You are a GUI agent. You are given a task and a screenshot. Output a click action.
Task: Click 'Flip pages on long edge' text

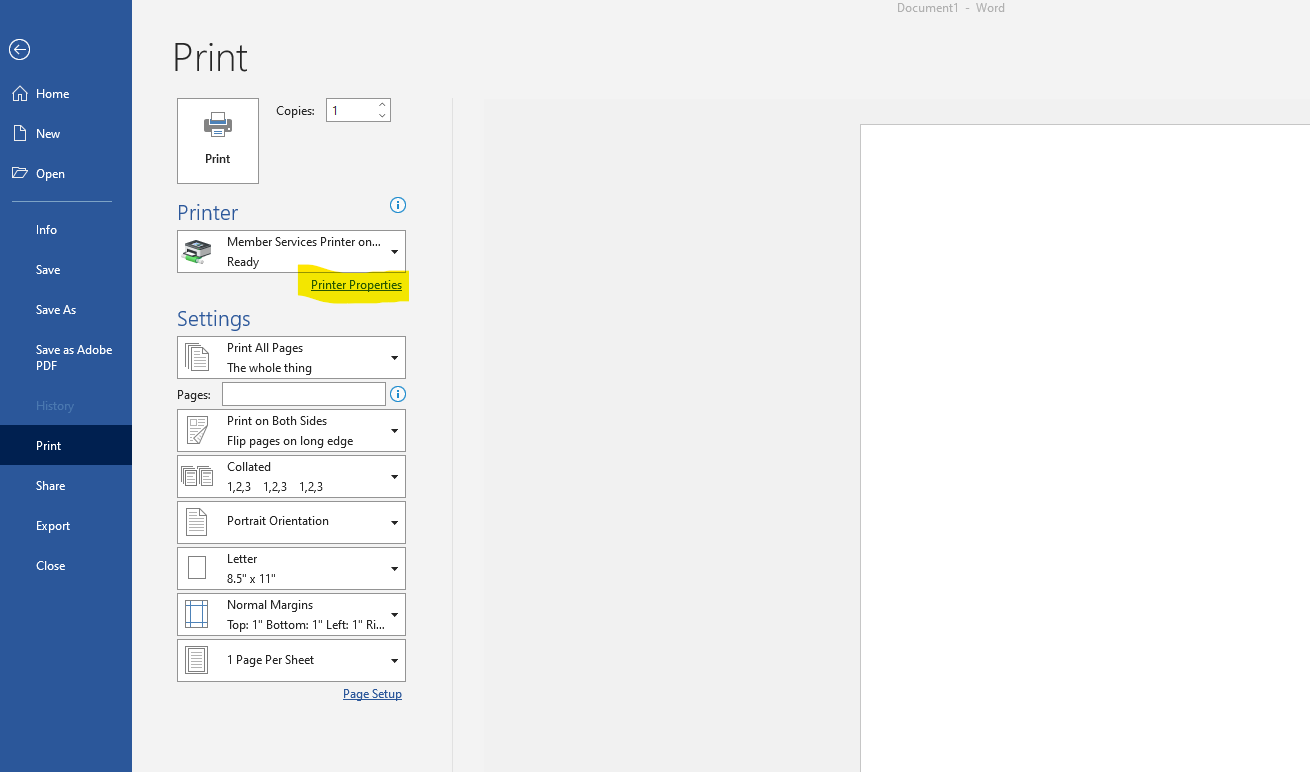290,441
